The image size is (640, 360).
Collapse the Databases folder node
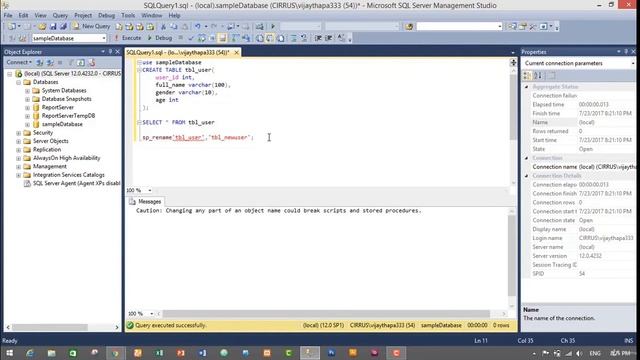click(x=18, y=82)
